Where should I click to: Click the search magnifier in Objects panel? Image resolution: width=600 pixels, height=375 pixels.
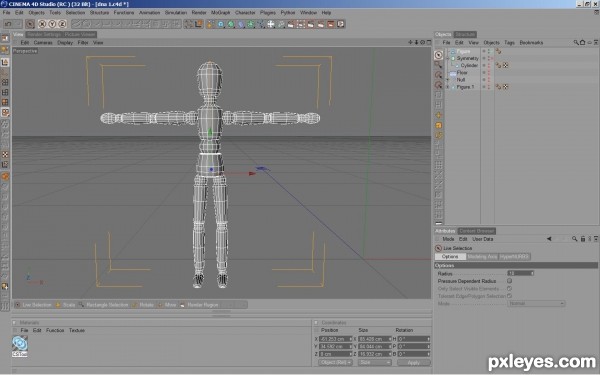coord(576,42)
